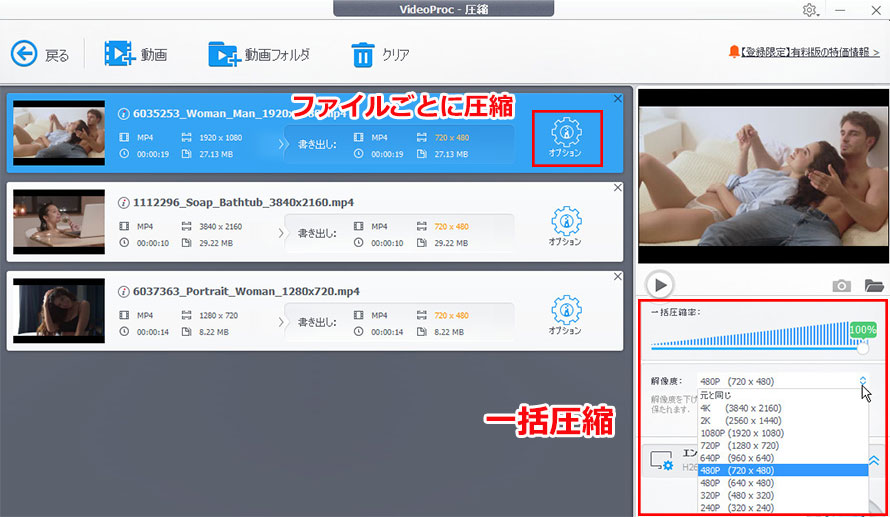Click the 100% compression ratio slider handle

pos(862,348)
